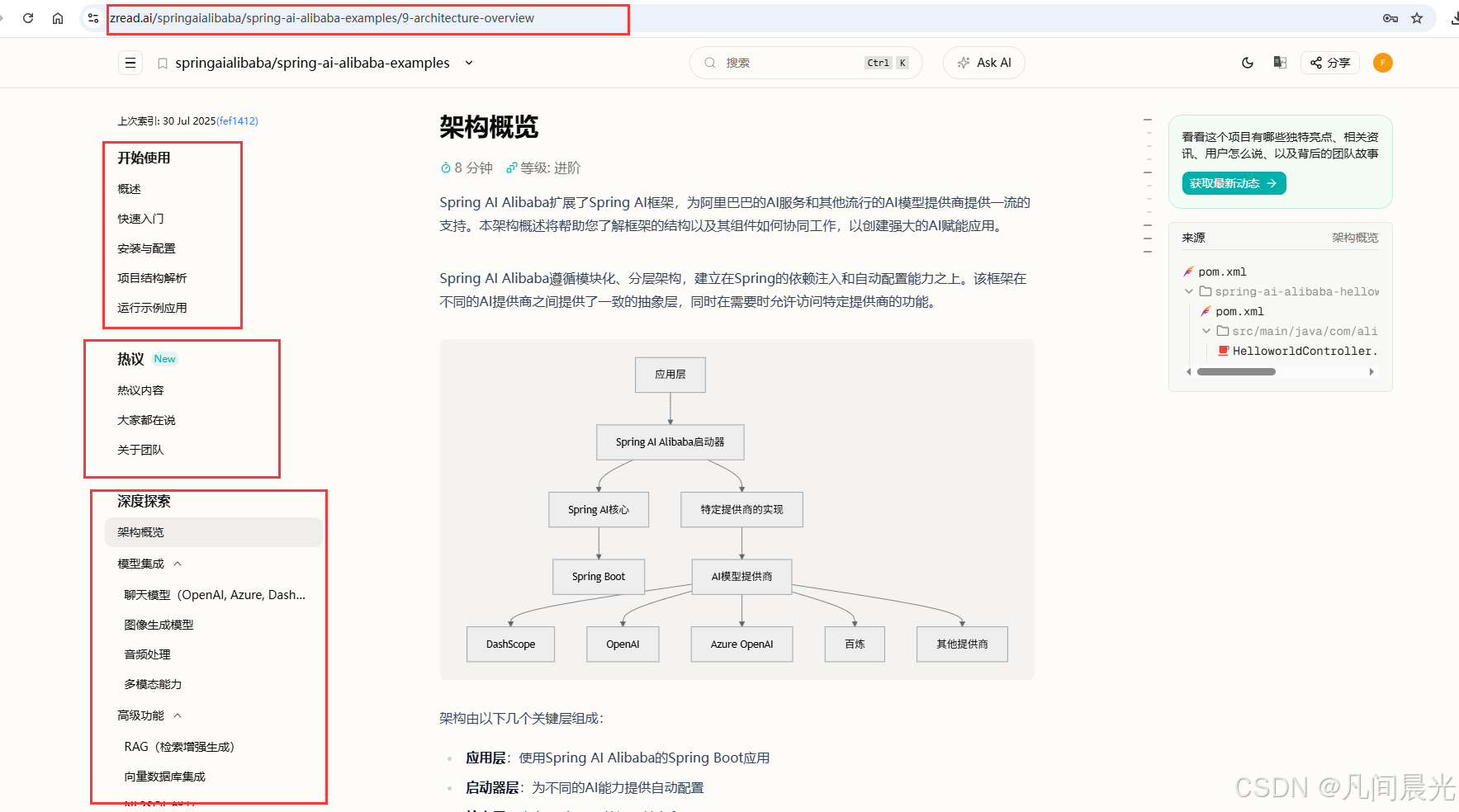Image resolution: width=1459 pixels, height=812 pixels.
Task: Open the hamburger sidebar menu icon
Action: (x=130, y=63)
